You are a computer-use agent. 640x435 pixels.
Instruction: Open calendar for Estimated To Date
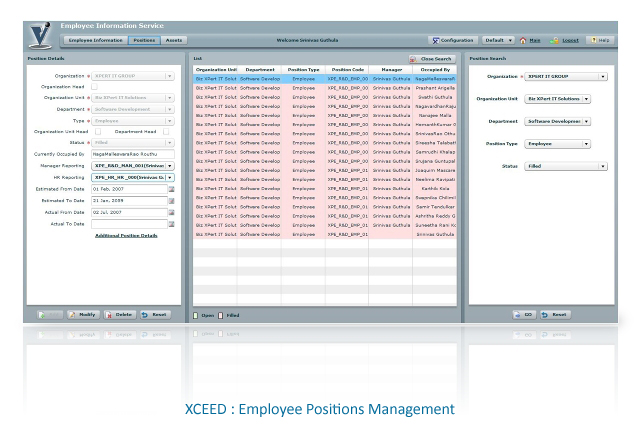[171, 201]
